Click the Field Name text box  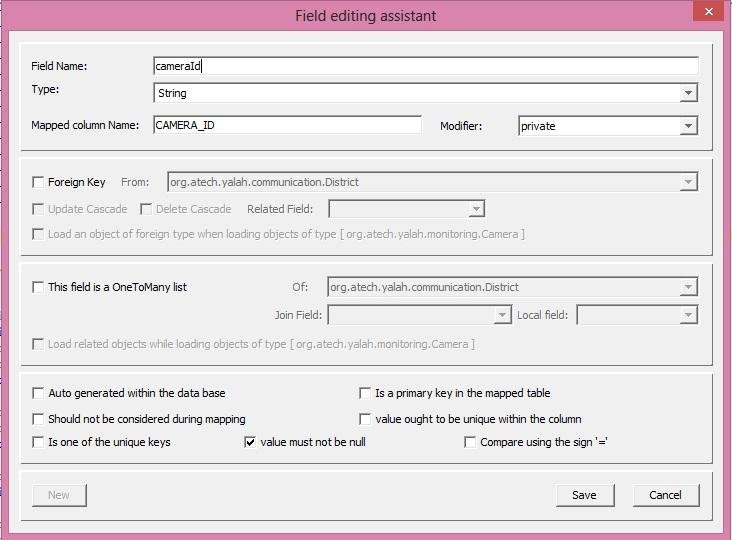tap(425, 66)
